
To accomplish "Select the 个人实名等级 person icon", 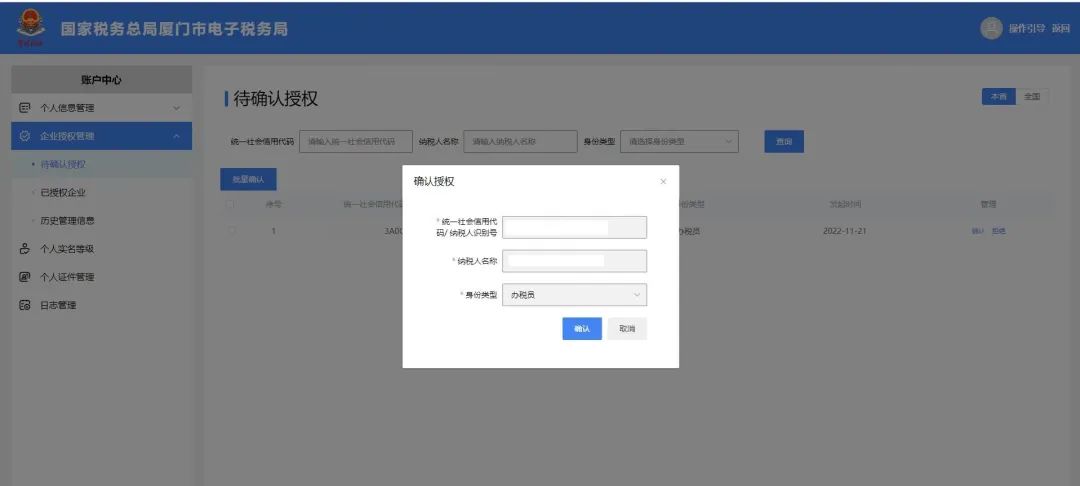I will (25, 249).
